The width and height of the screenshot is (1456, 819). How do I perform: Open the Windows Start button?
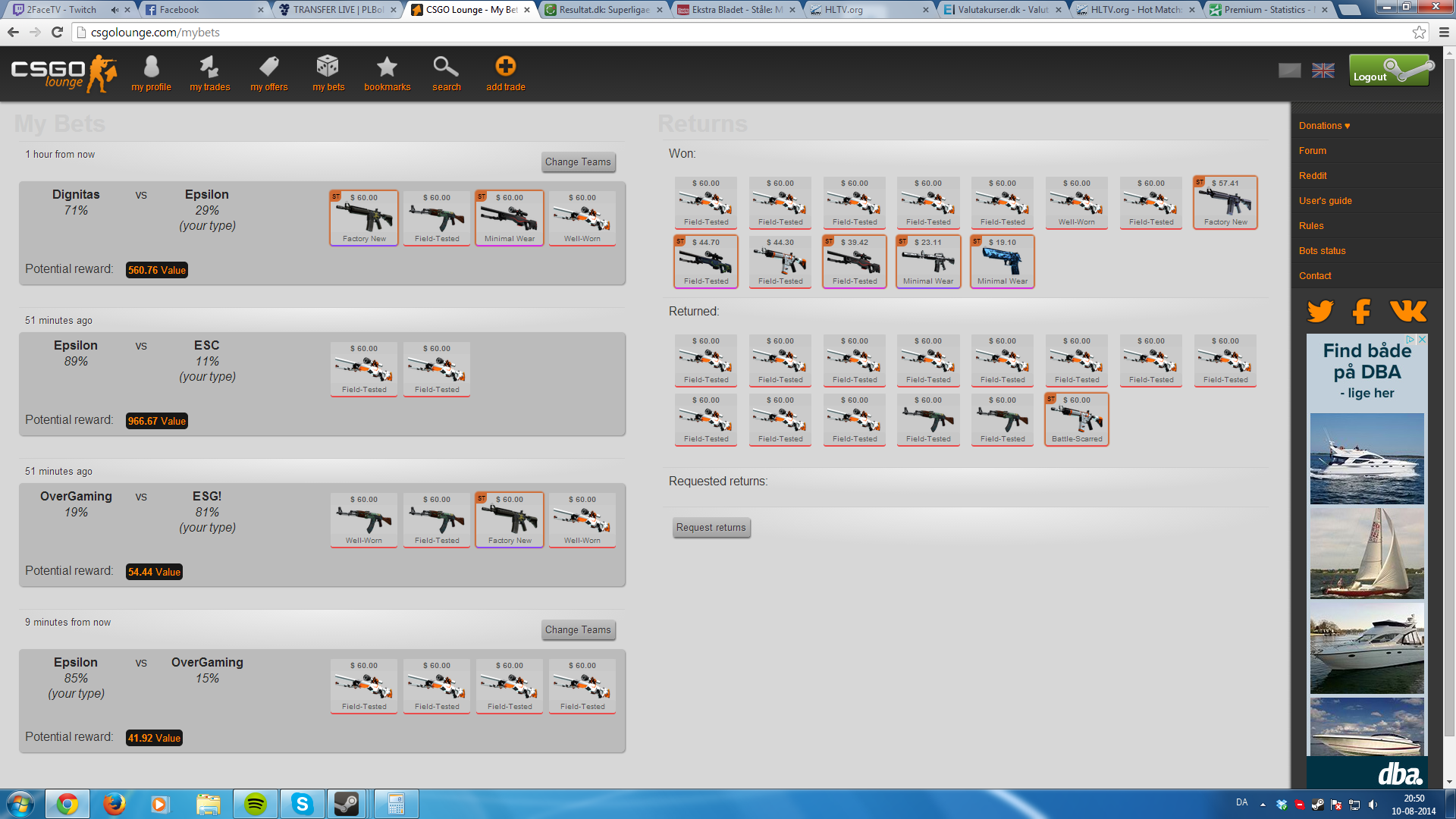[x=20, y=804]
